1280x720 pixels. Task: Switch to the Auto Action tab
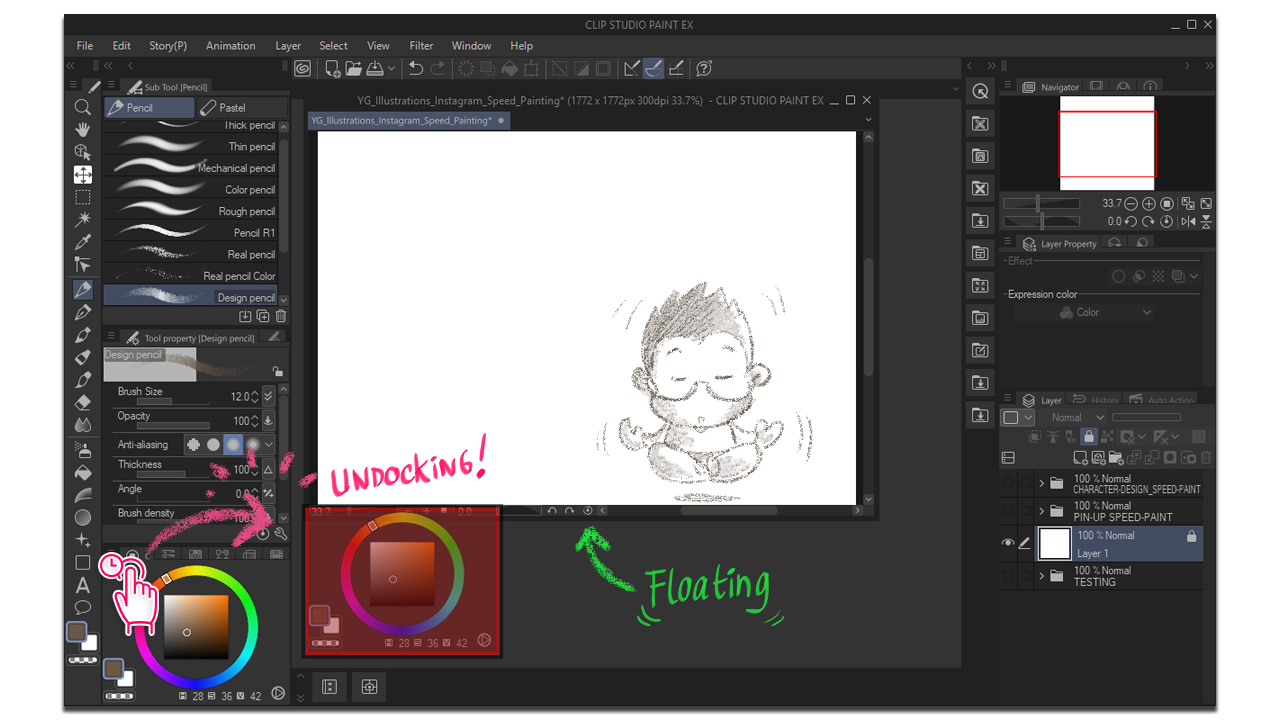click(1161, 400)
